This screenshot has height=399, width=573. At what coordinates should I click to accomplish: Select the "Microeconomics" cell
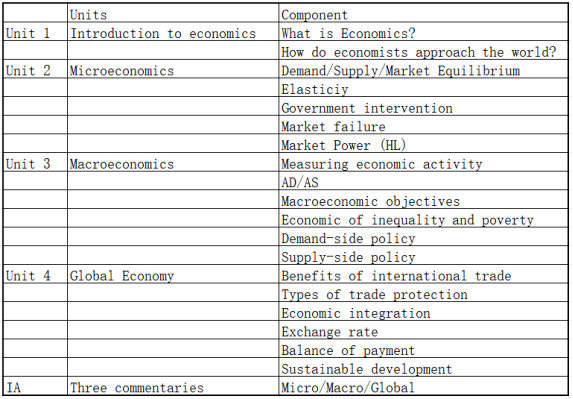[173, 69]
